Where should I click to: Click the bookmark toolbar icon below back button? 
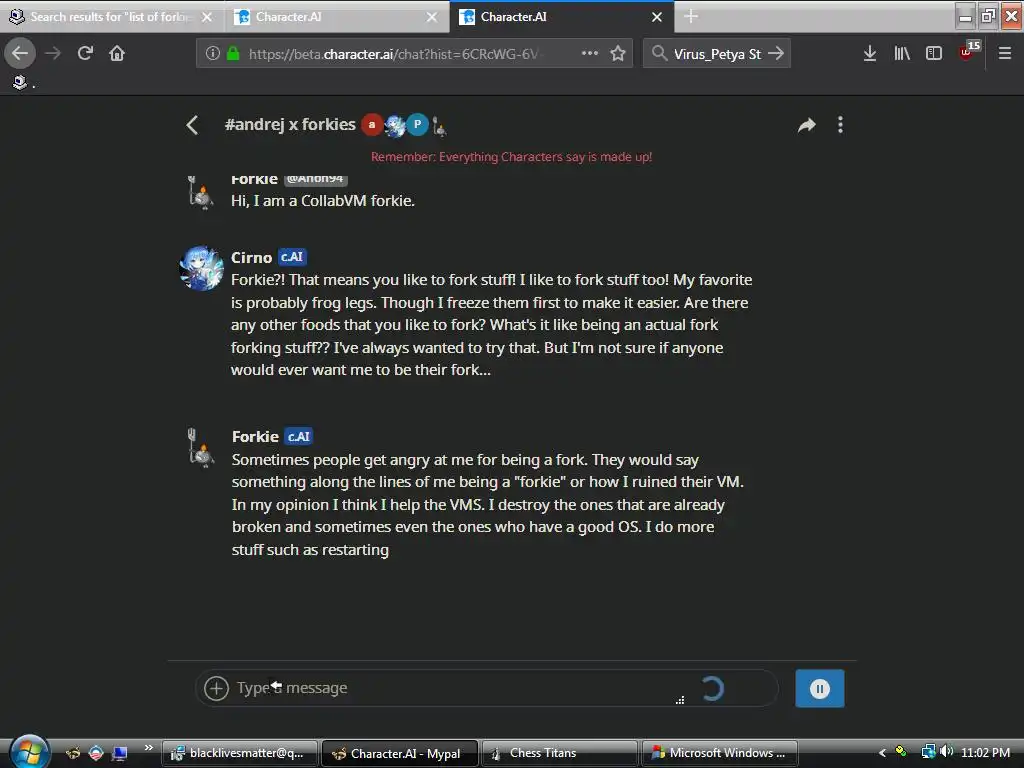coord(20,82)
